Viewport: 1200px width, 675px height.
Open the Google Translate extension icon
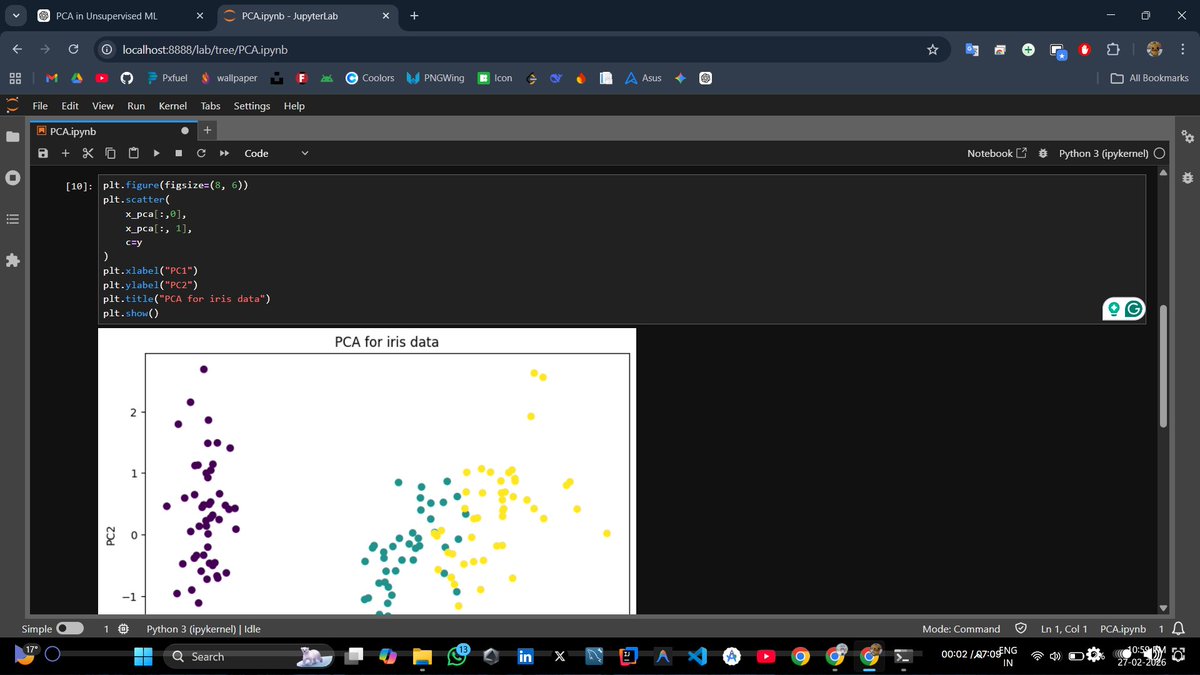point(972,49)
